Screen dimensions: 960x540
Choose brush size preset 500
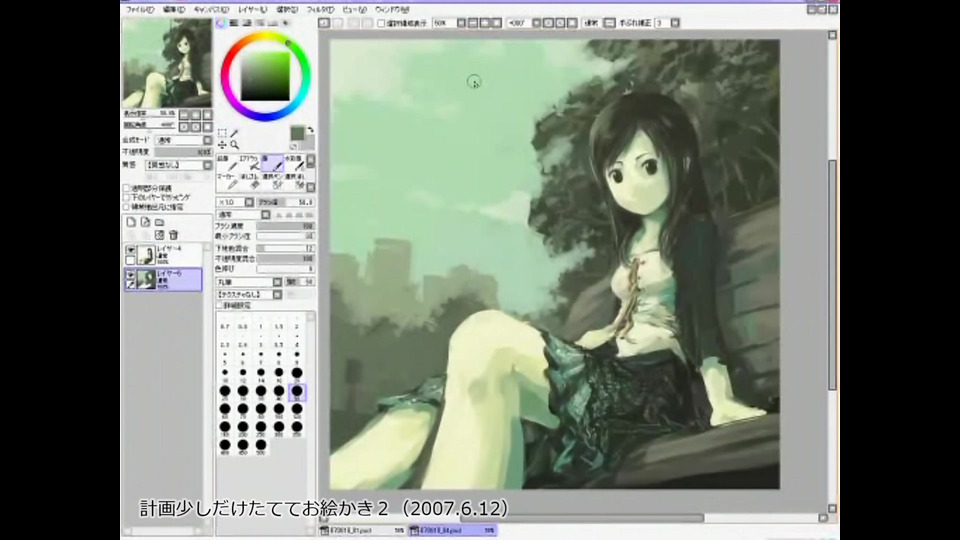[261, 446]
